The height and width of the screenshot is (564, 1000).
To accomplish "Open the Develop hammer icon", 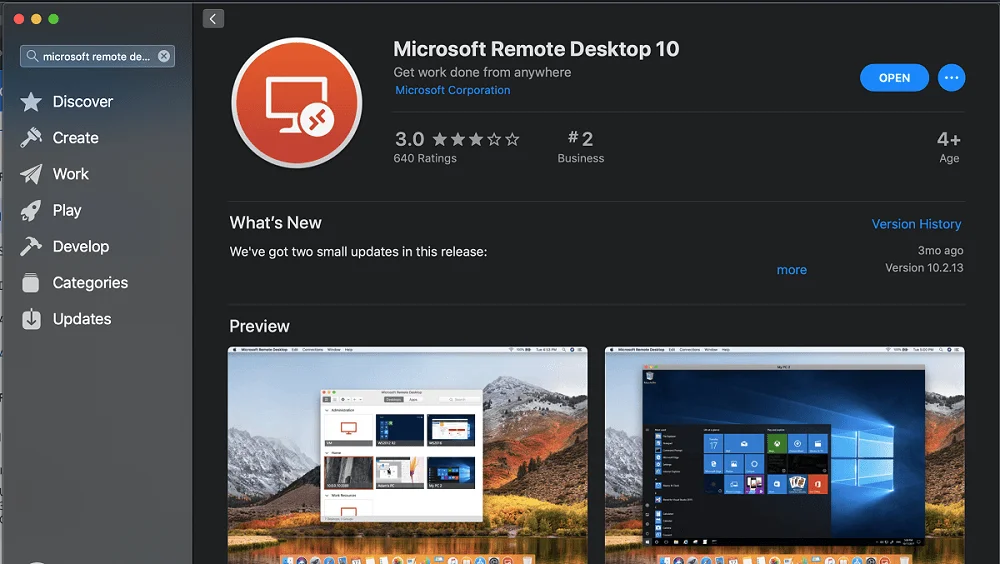I will (x=31, y=247).
